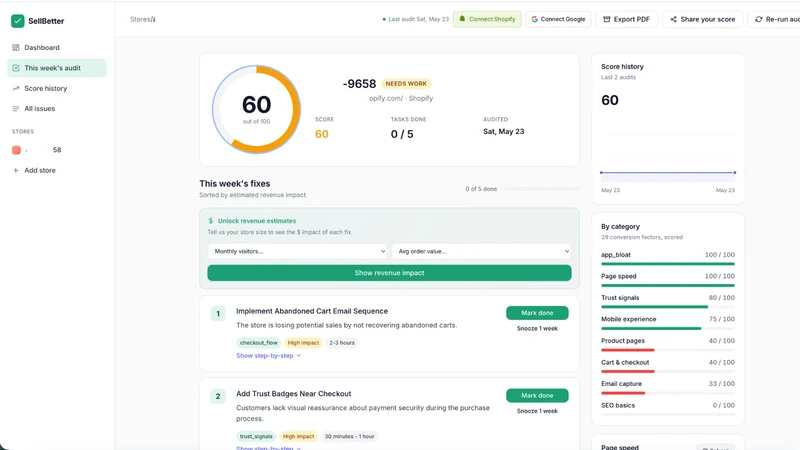The height and width of the screenshot is (450, 800).
Task: Click Share your score
Action: click(x=703, y=19)
